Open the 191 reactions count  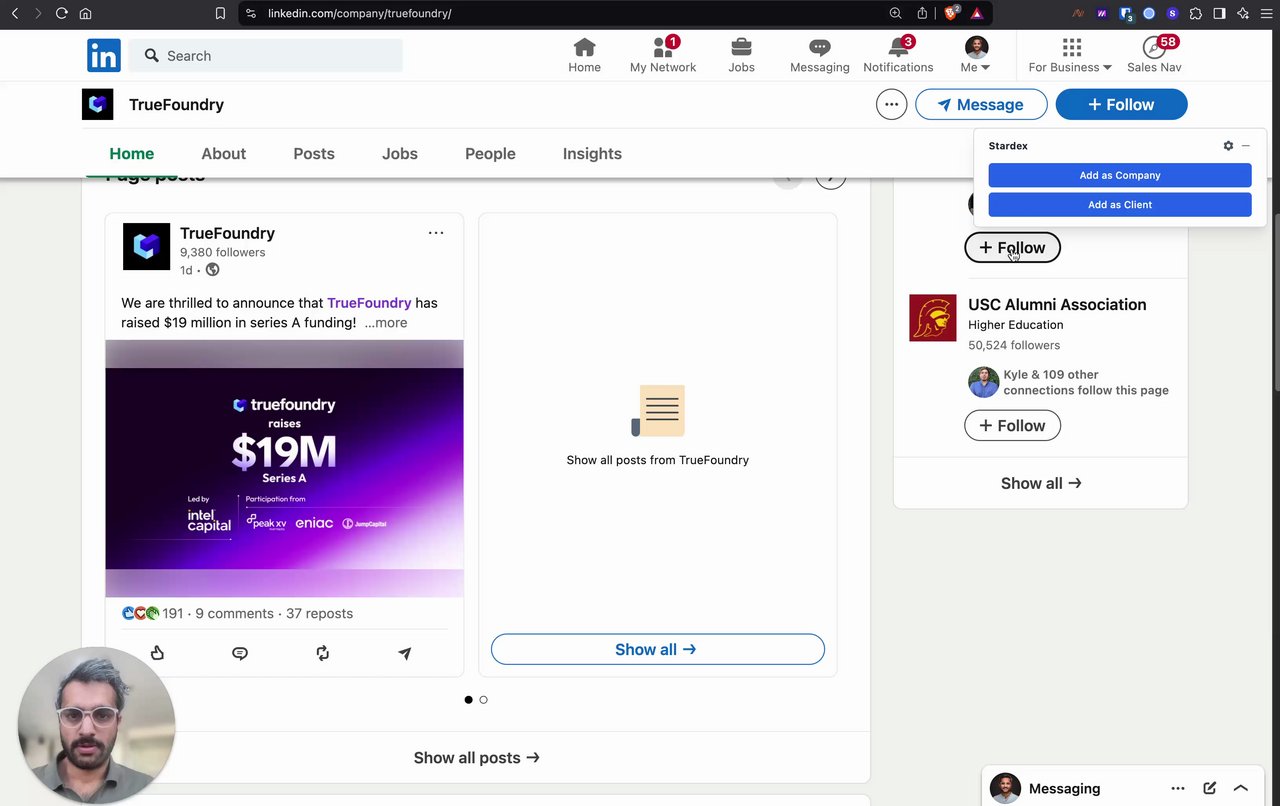(x=153, y=614)
